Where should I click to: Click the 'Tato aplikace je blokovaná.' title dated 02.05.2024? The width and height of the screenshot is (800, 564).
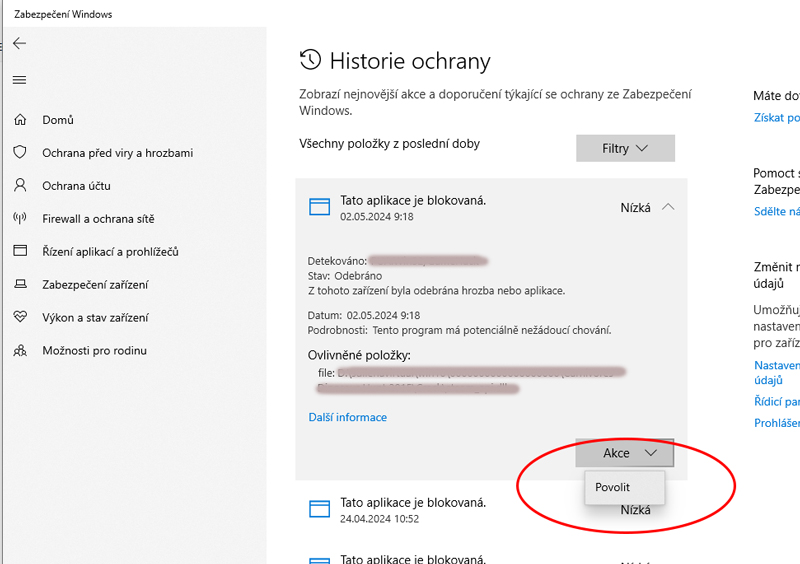pos(413,201)
